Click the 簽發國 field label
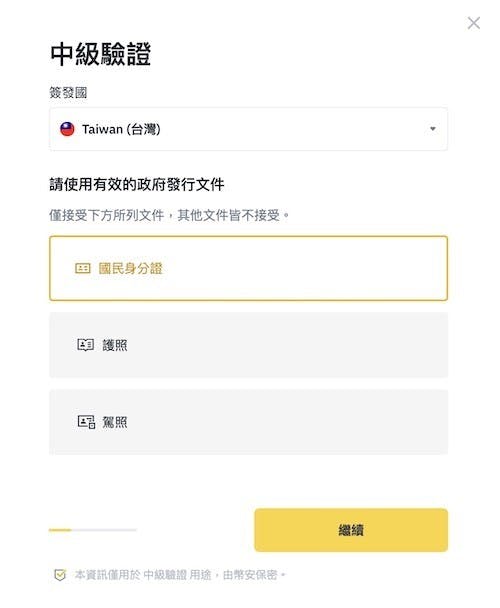Image resolution: width=500 pixels, height=608 pixels. [x=68, y=93]
